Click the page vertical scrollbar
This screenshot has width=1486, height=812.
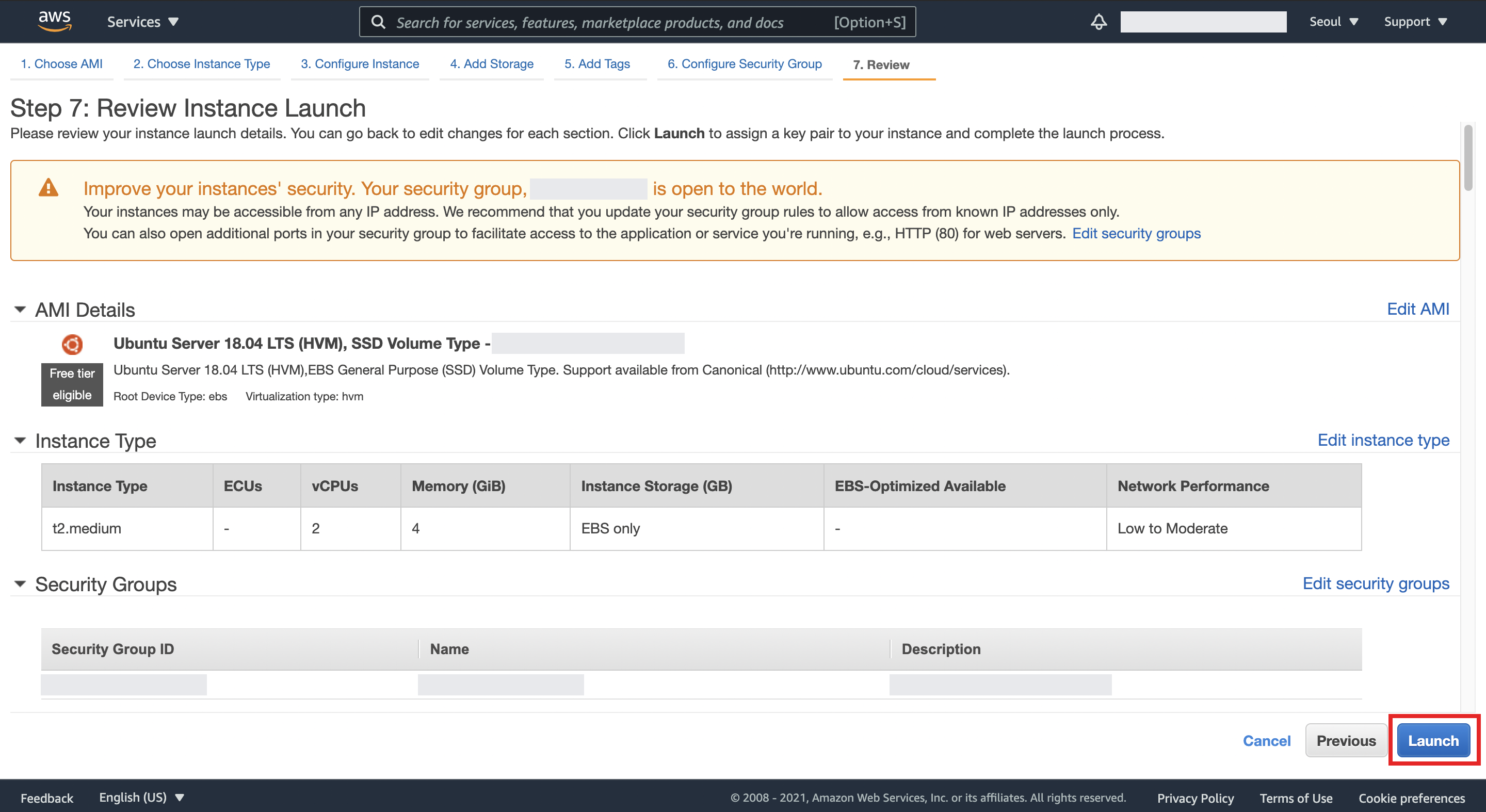tap(1467, 158)
